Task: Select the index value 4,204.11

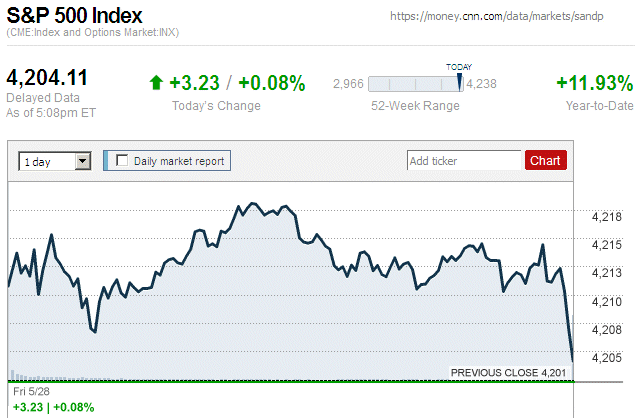Action: tap(47, 77)
